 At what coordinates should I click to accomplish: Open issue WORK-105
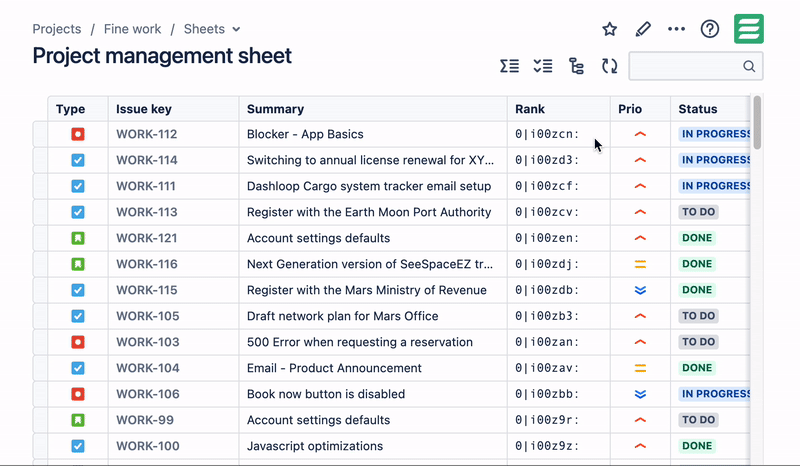point(147,316)
